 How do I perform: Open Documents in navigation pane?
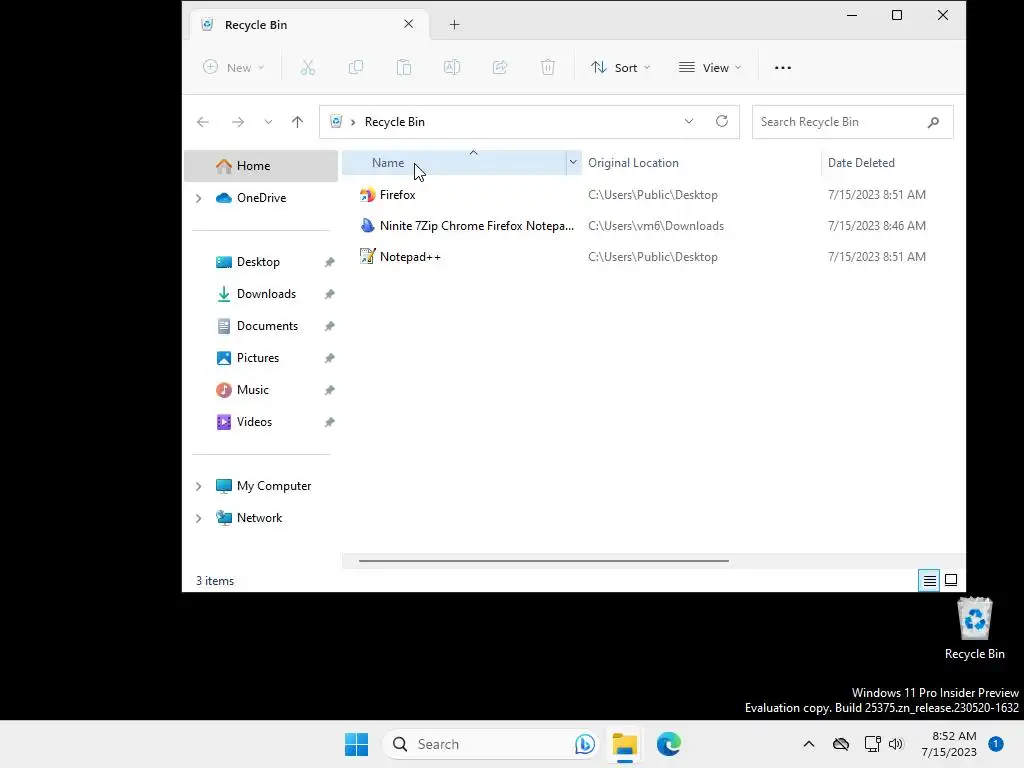coord(267,326)
